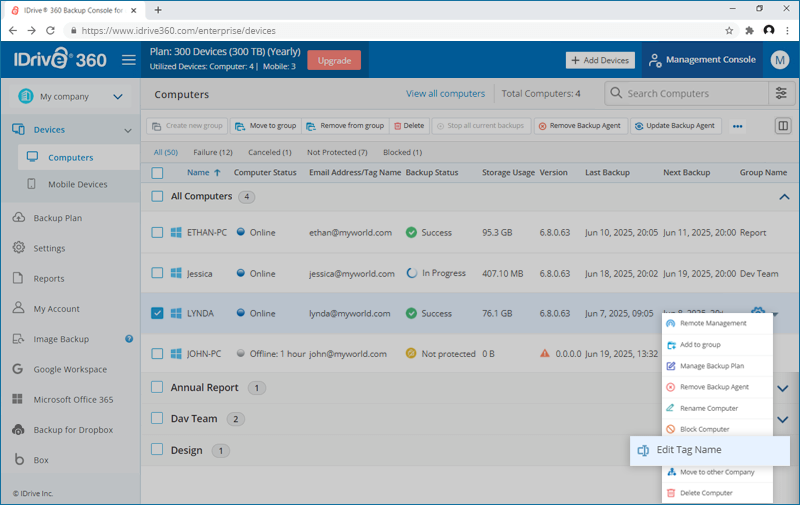Click the search magnifier icon
Image resolution: width=800 pixels, height=505 pixels.
(x=616, y=93)
